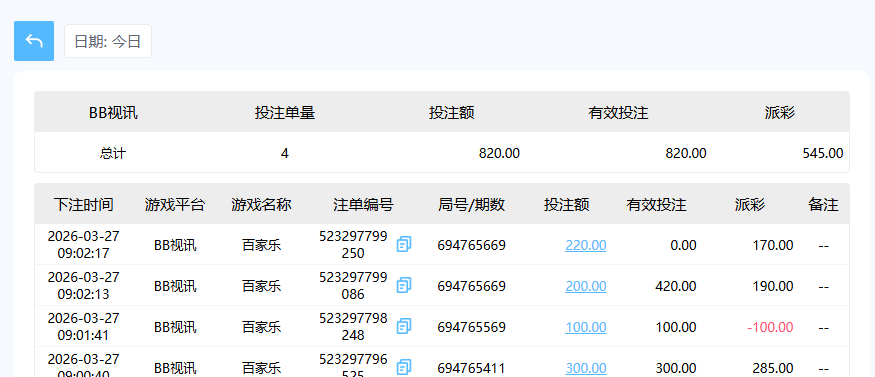Copy order number 523297798248
Screen dimensions: 875x377
coord(404,326)
